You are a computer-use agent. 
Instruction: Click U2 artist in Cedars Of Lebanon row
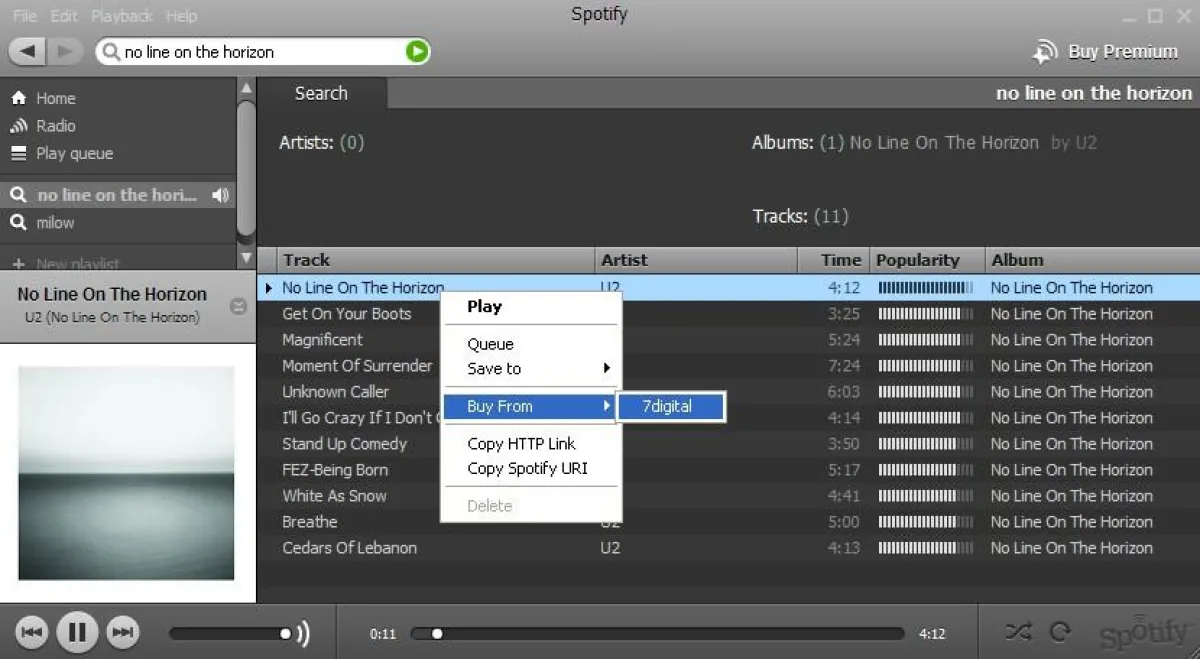[x=610, y=547]
